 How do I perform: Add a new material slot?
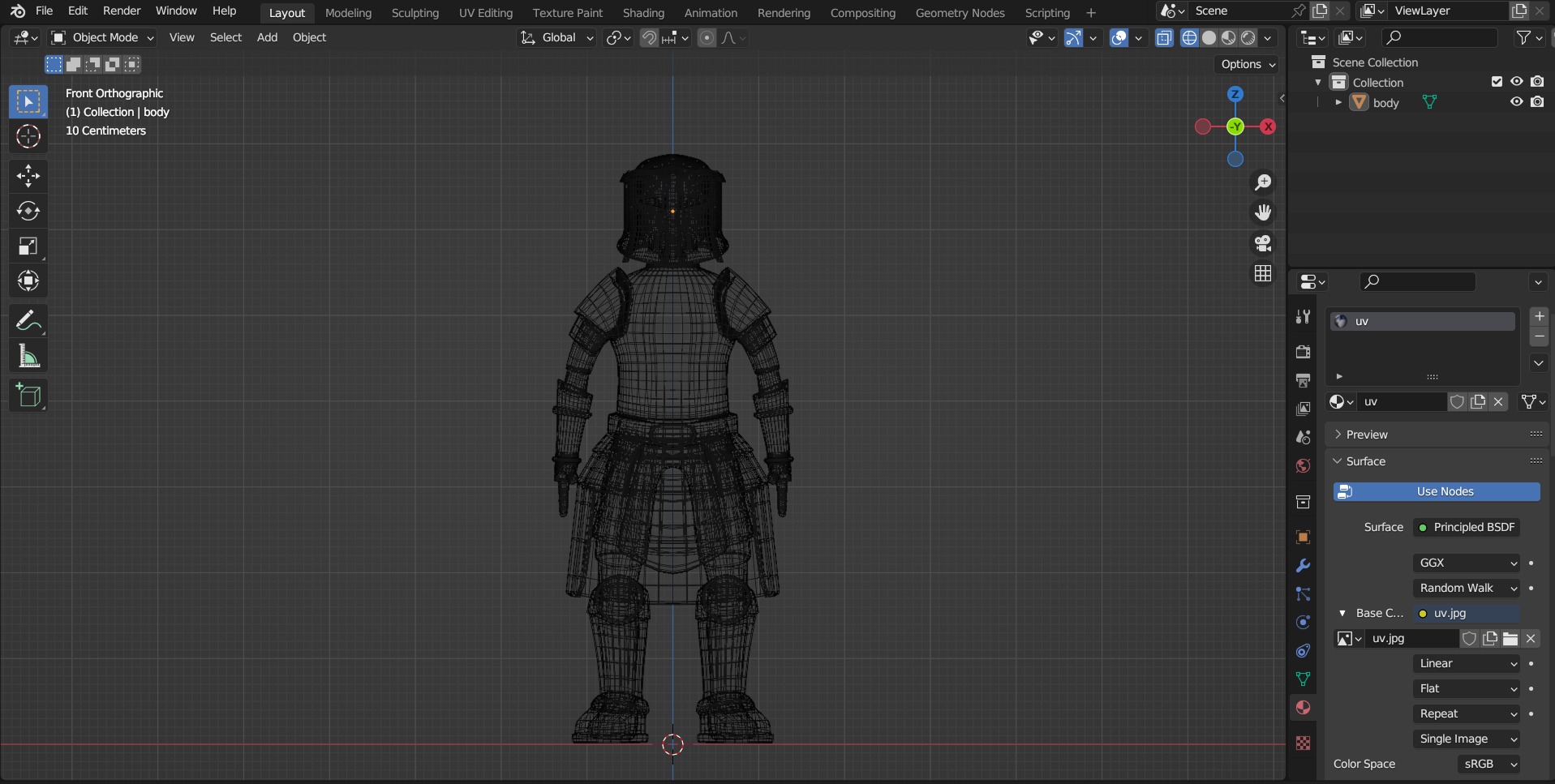[1539, 316]
